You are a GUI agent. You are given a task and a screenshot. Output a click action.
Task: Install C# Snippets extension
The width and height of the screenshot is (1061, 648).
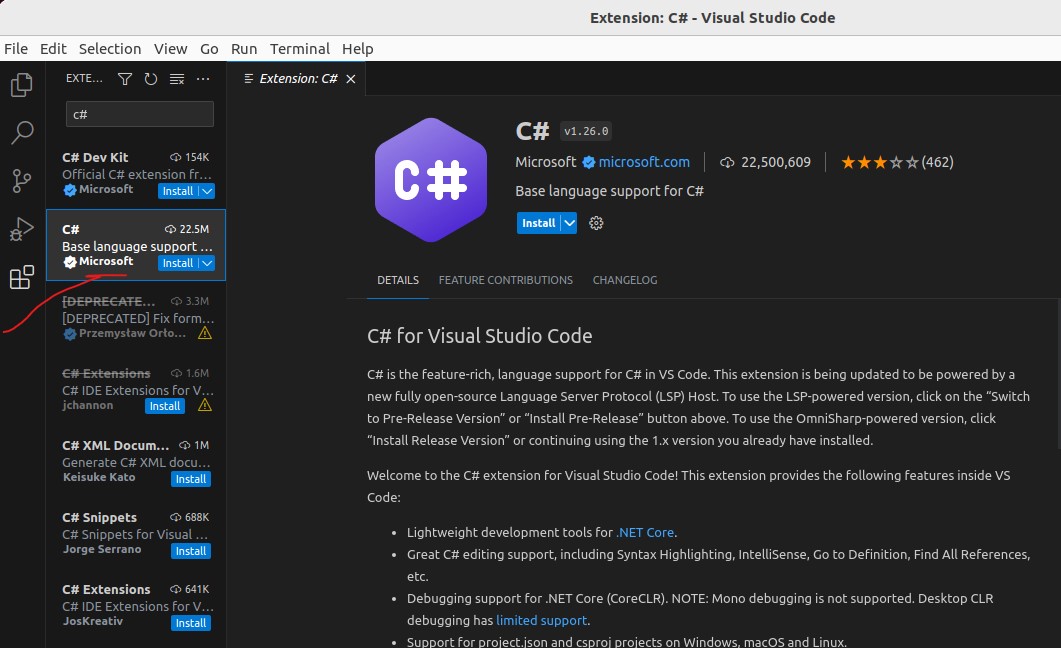191,551
